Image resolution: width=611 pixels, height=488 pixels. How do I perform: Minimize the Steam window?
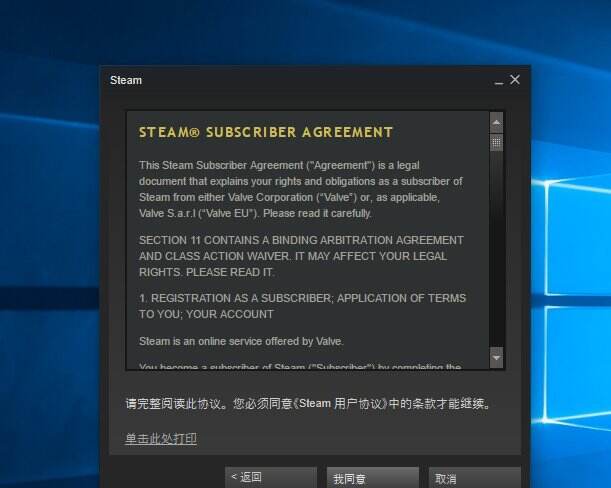(498, 81)
